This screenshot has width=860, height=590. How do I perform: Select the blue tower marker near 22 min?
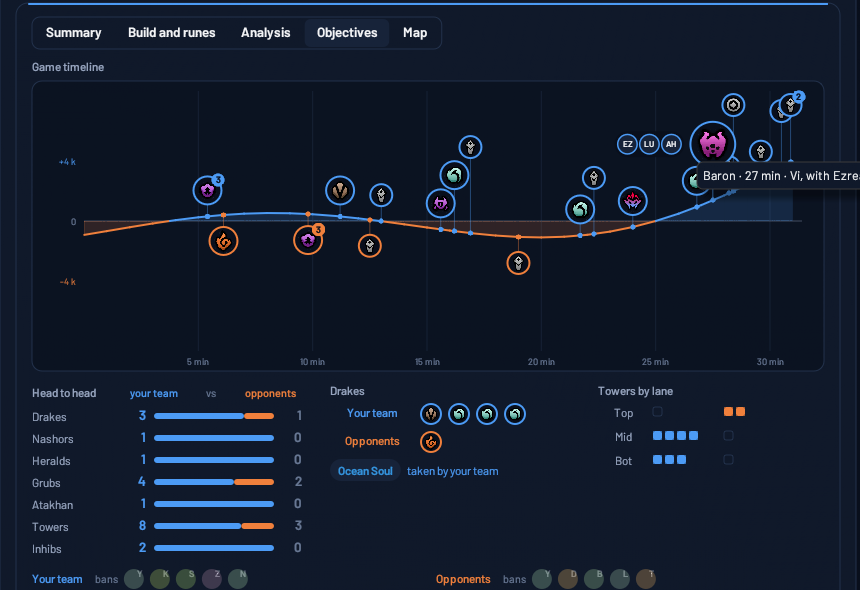tap(594, 178)
